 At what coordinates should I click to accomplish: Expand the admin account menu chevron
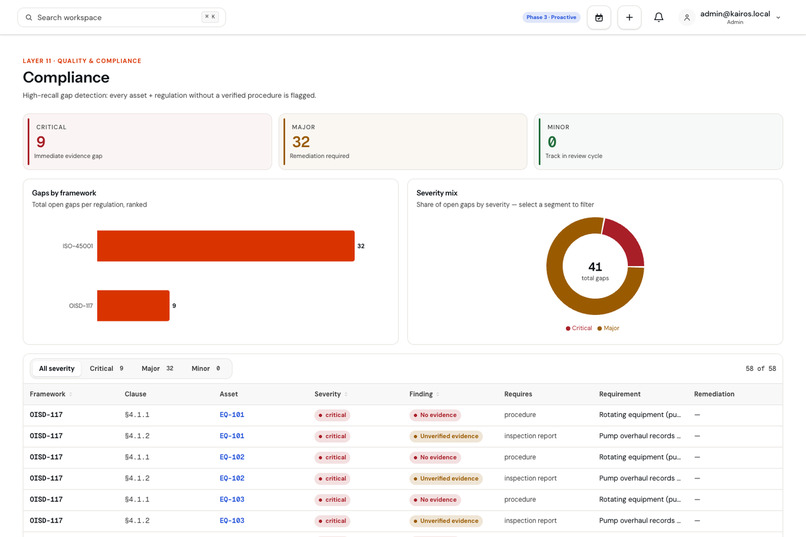tap(778, 17)
